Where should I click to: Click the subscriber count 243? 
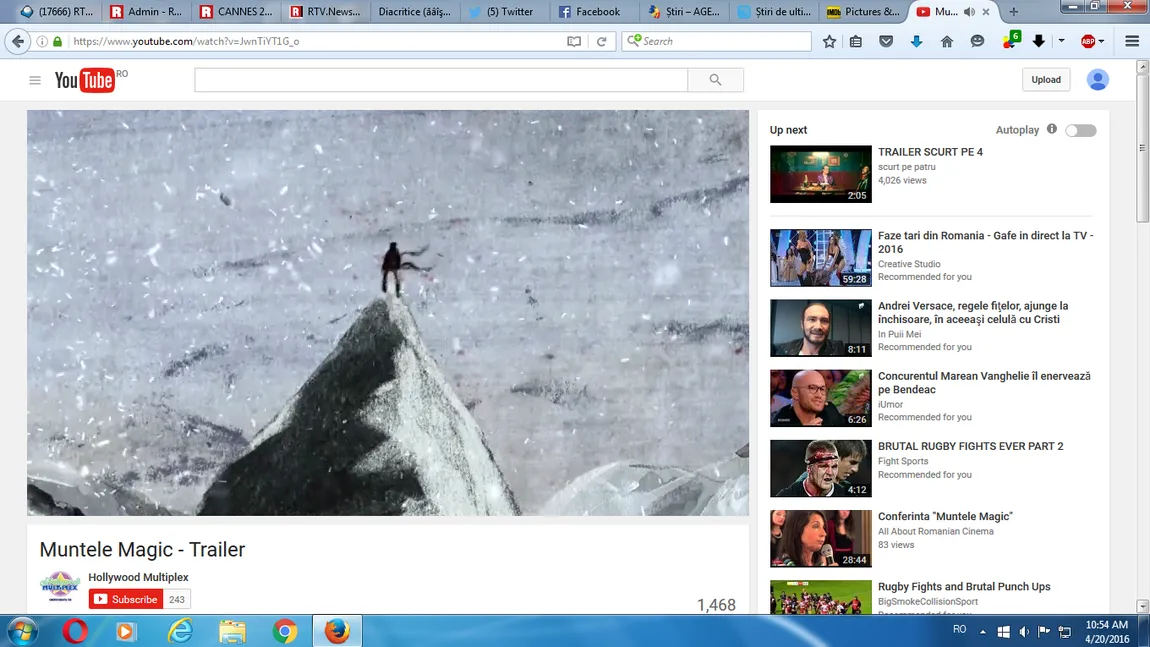tap(177, 599)
